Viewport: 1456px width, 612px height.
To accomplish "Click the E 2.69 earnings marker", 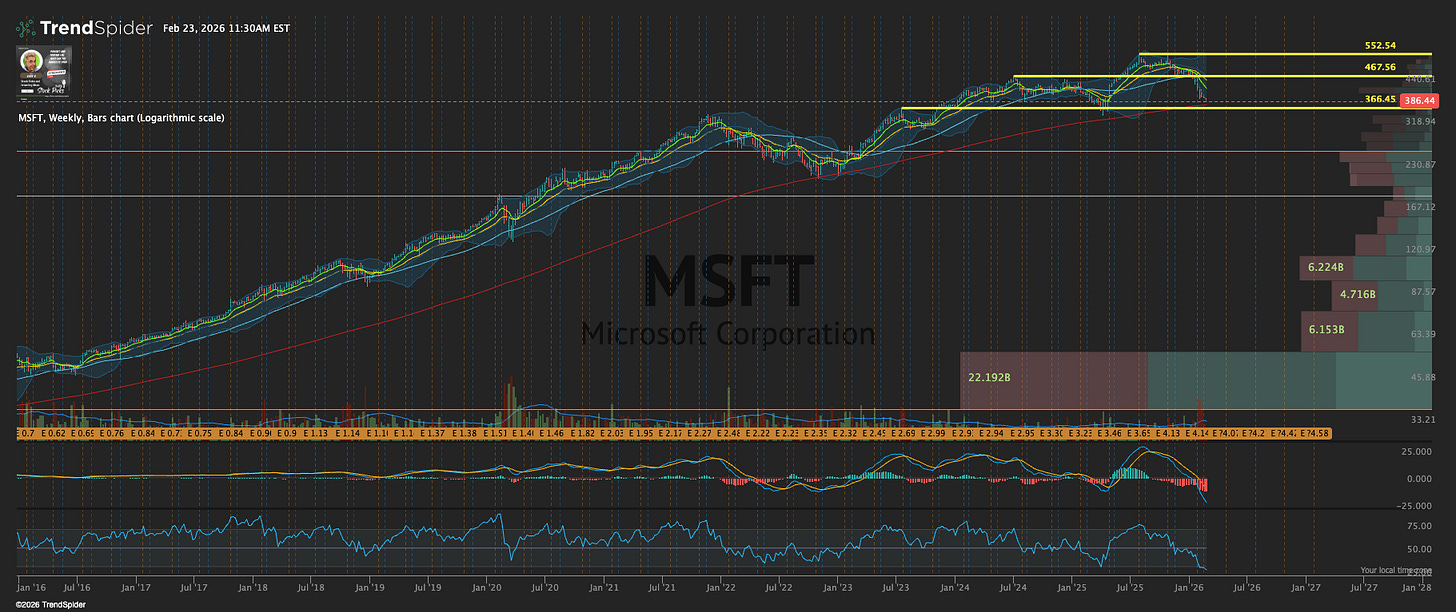I will click(903, 433).
